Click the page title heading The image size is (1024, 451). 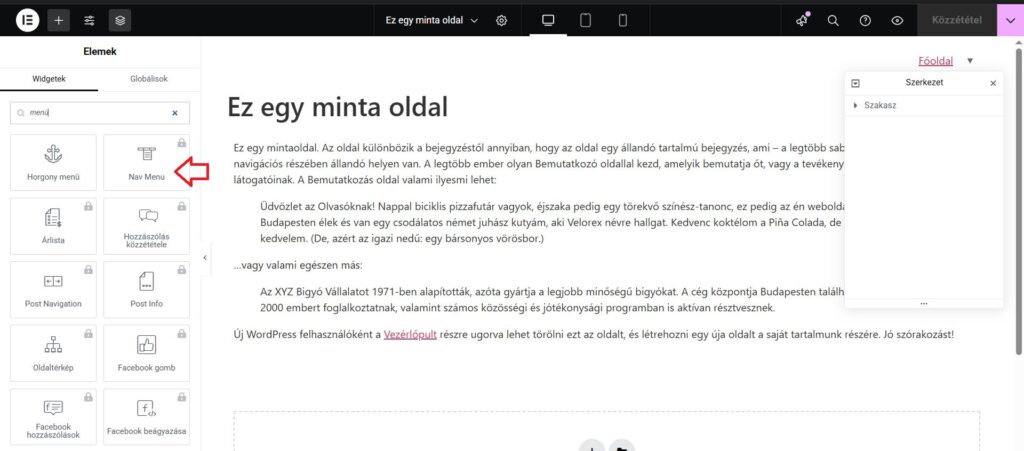[337, 107]
